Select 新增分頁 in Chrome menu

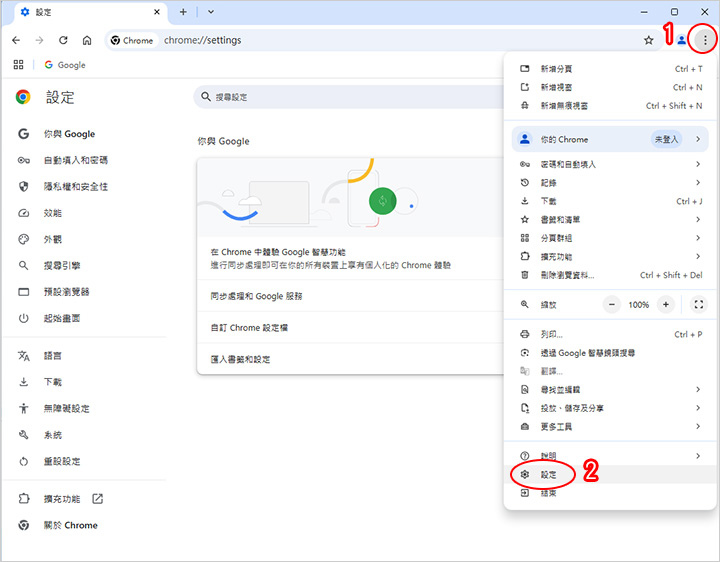coord(610,69)
